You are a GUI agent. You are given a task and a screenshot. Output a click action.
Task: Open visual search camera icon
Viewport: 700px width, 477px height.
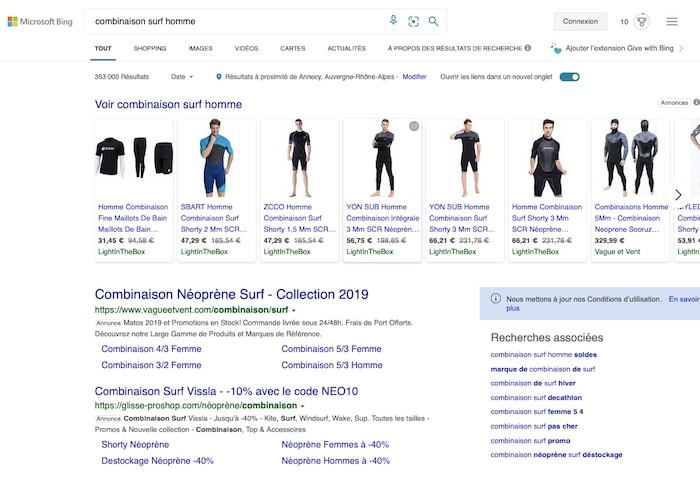(413, 21)
